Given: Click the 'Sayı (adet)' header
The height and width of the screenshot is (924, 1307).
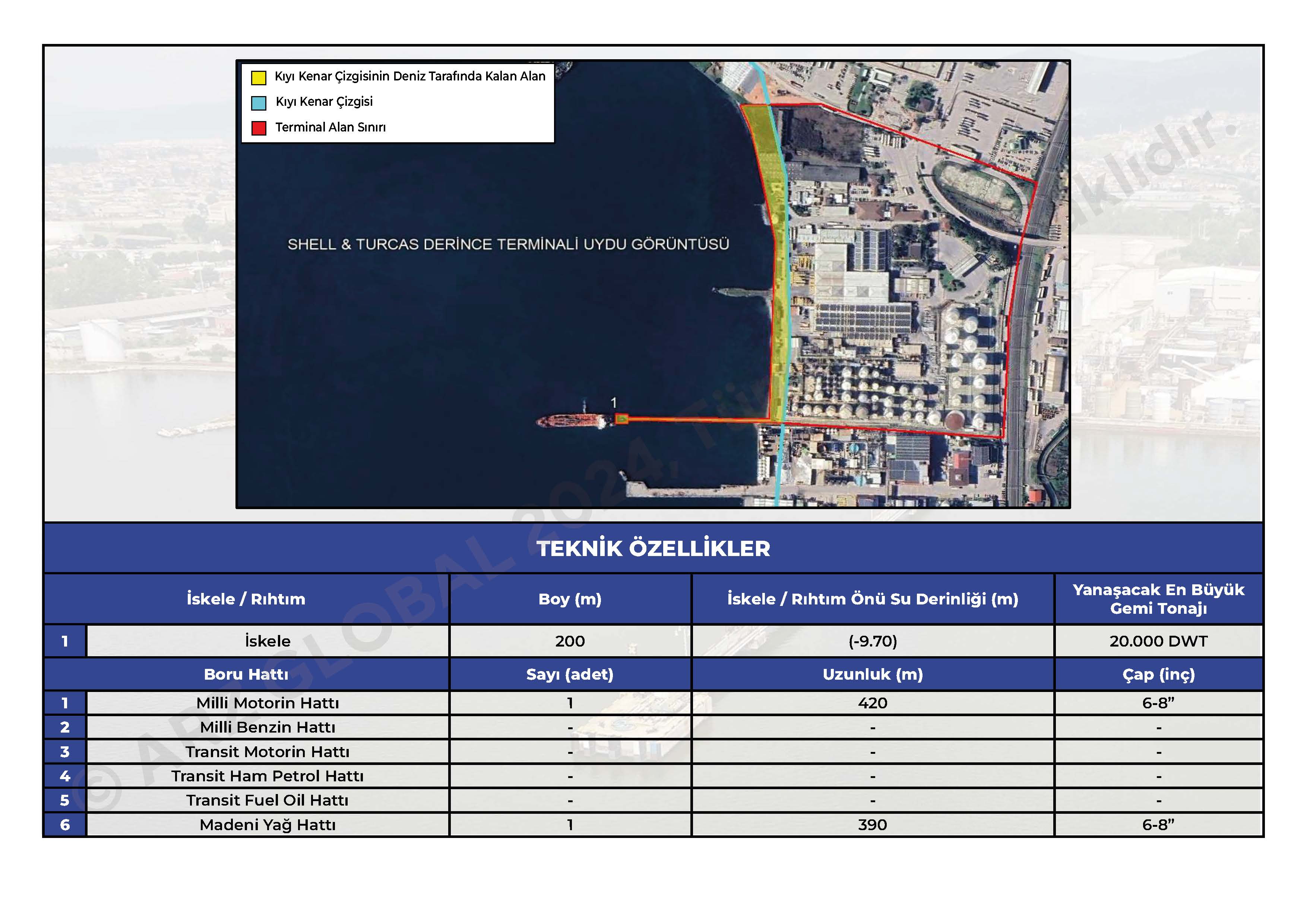Looking at the screenshot, I should [x=570, y=674].
